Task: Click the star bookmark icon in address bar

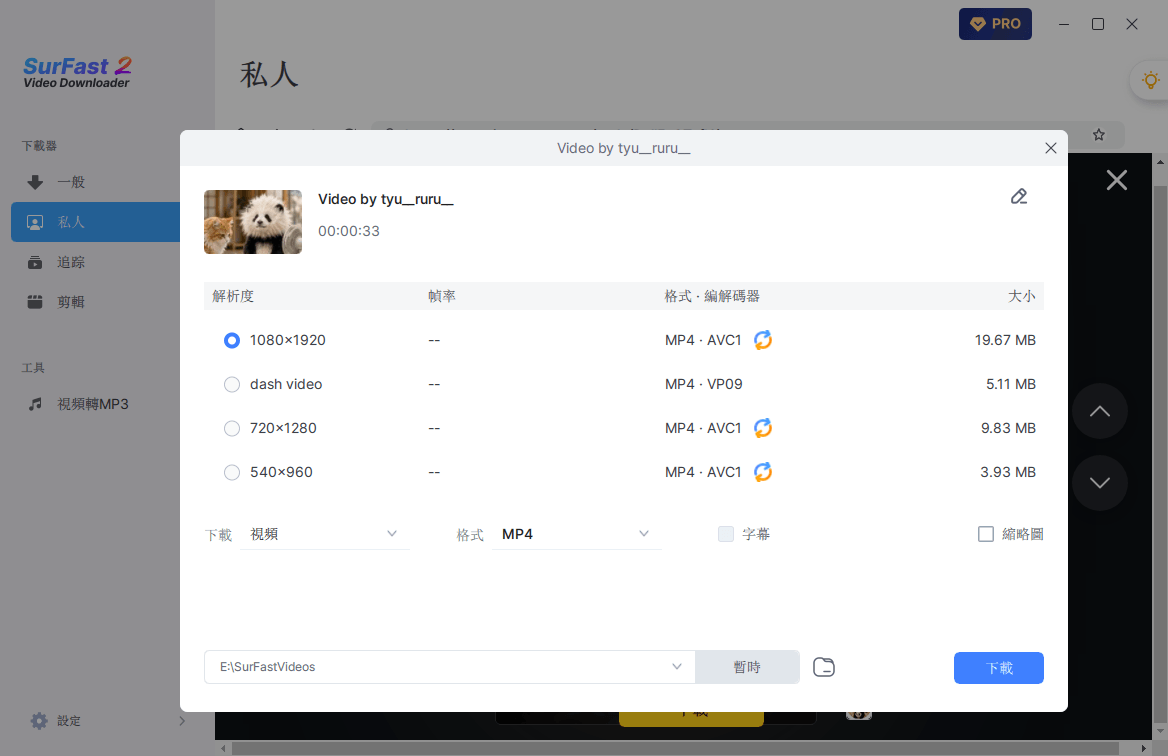Action: 1099,135
